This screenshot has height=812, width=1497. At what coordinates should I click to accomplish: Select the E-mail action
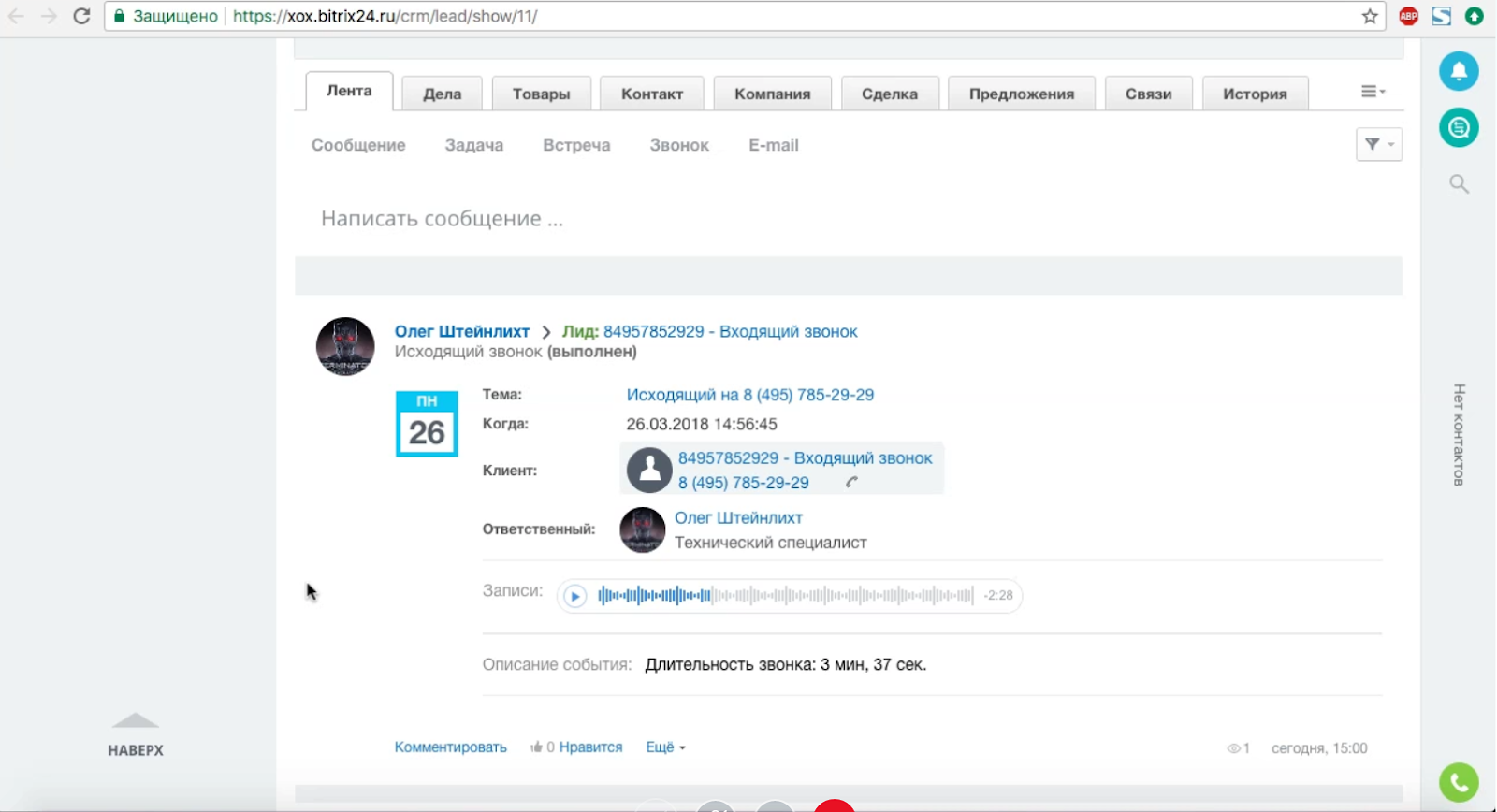coord(774,145)
